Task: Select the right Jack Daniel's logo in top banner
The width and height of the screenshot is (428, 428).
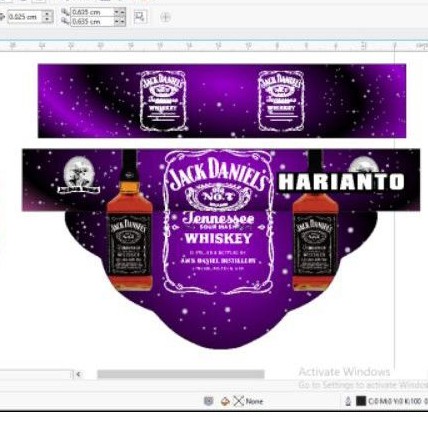Action: coord(281,101)
